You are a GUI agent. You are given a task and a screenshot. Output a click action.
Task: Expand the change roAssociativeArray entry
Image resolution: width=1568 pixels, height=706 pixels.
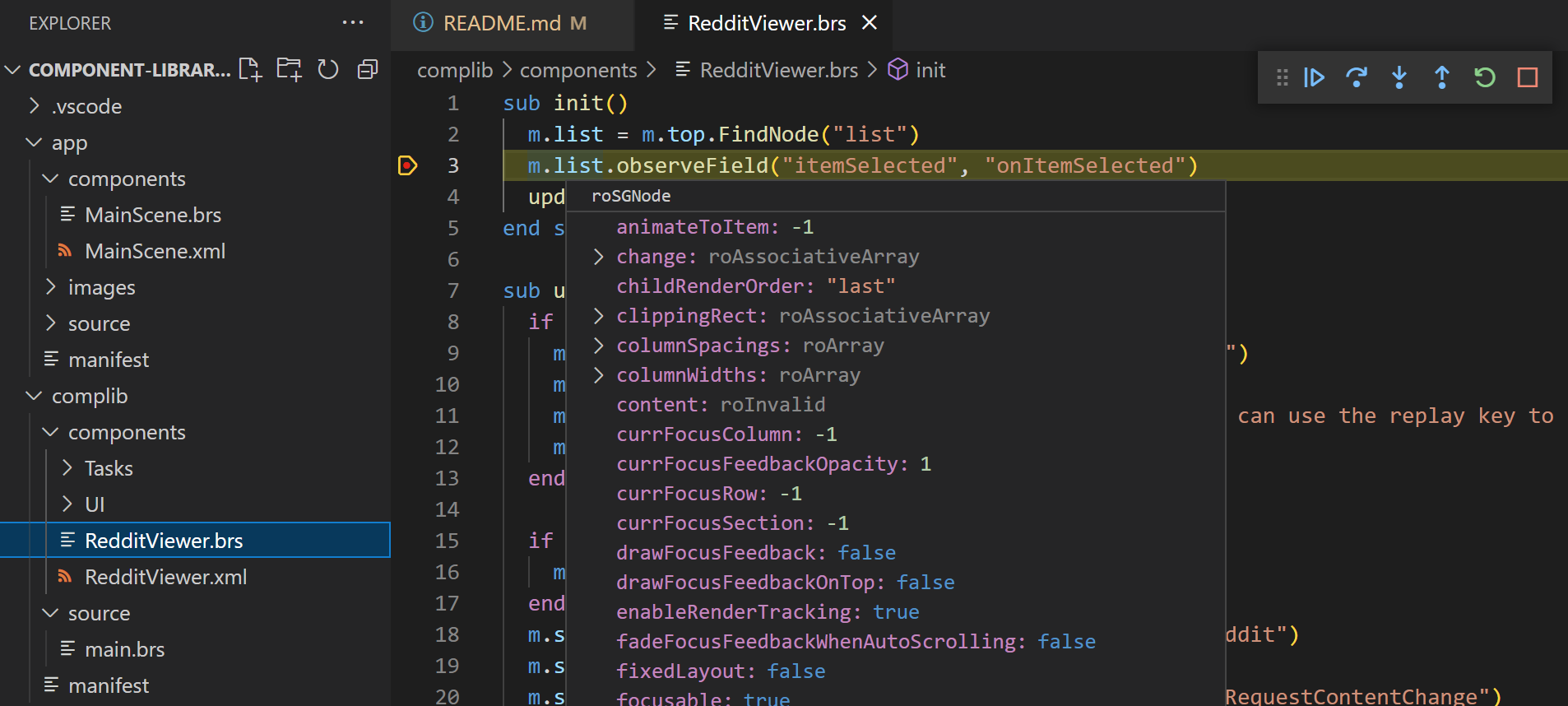pyautogui.click(x=599, y=257)
